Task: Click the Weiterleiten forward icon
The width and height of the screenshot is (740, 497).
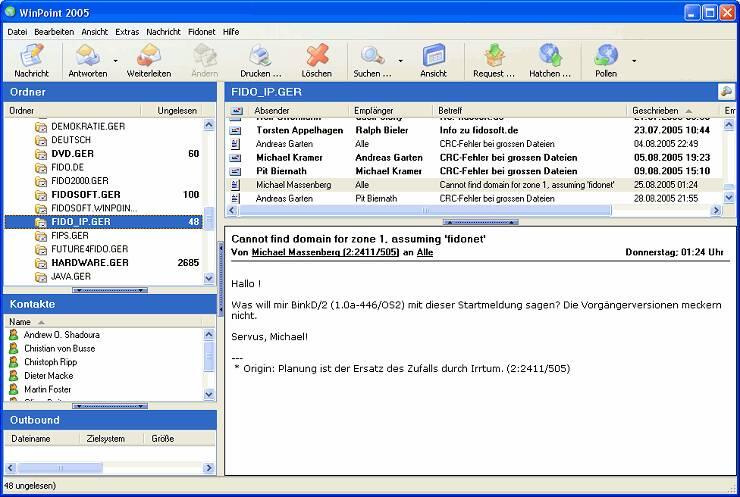Action: coord(149,55)
